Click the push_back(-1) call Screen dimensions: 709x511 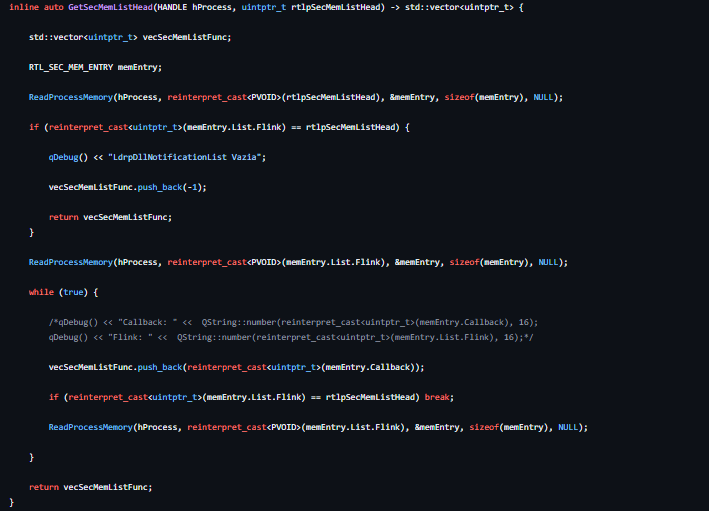point(172,187)
